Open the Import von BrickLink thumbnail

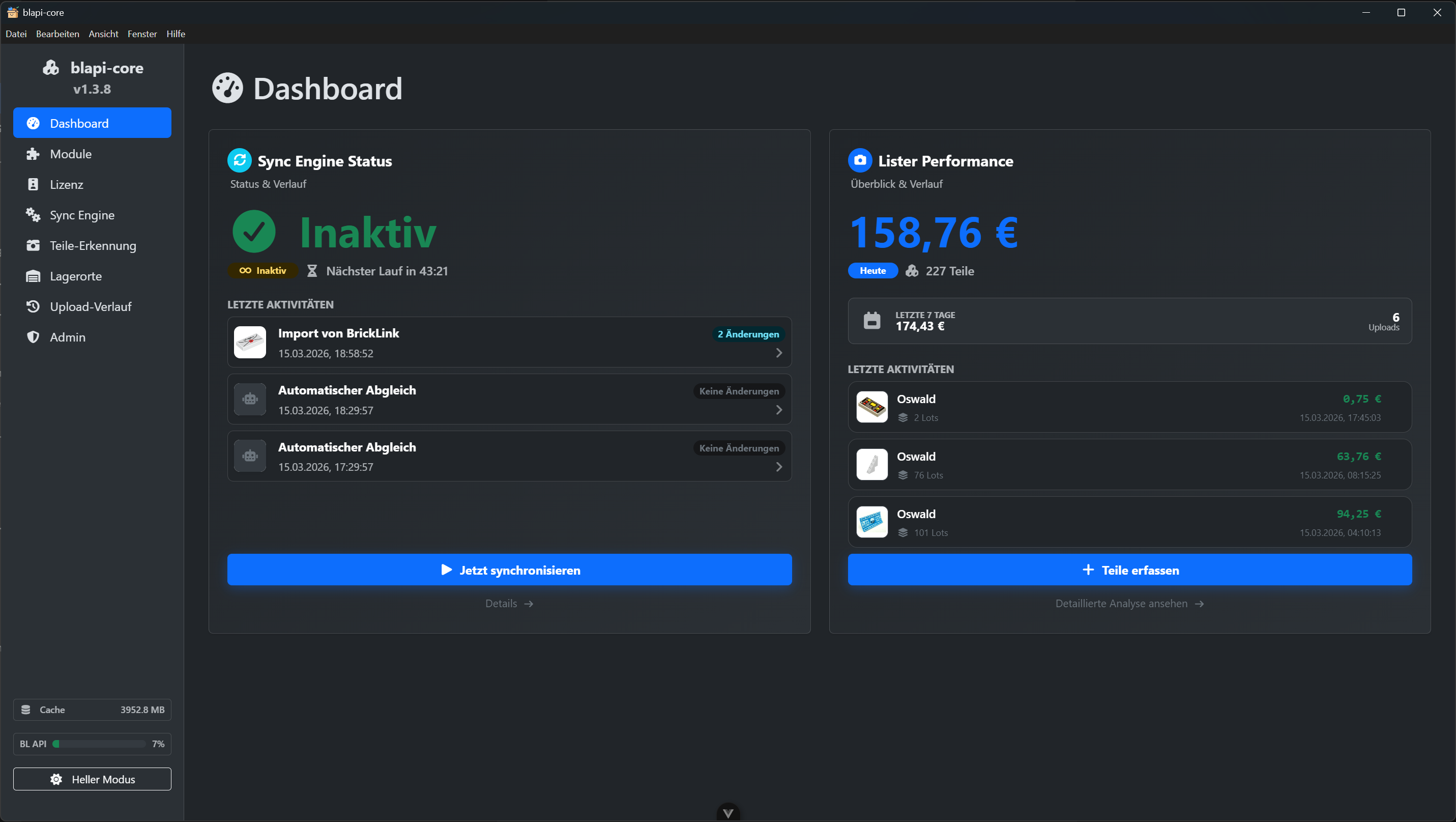pyautogui.click(x=250, y=342)
